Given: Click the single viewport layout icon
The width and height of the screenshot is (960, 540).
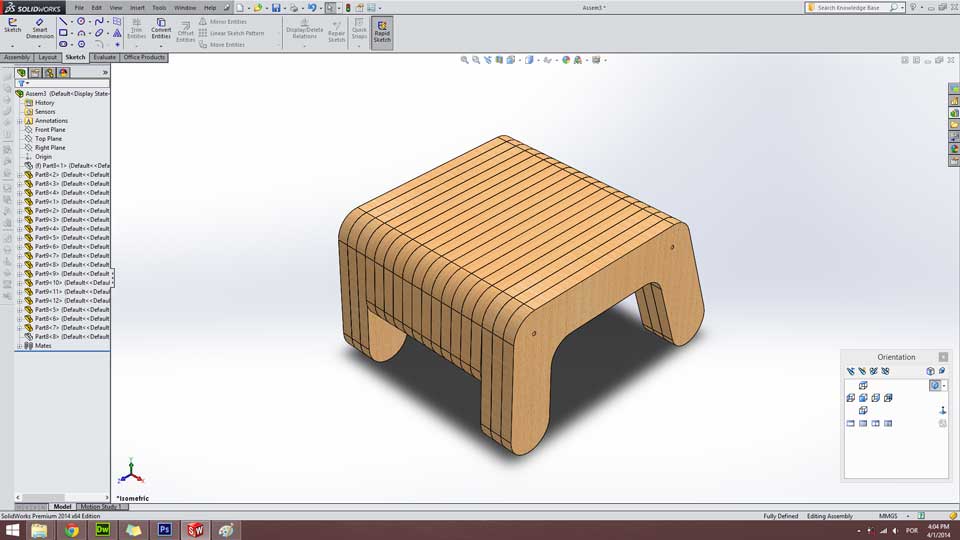Looking at the screenshot, I should (x=850, y=423).
